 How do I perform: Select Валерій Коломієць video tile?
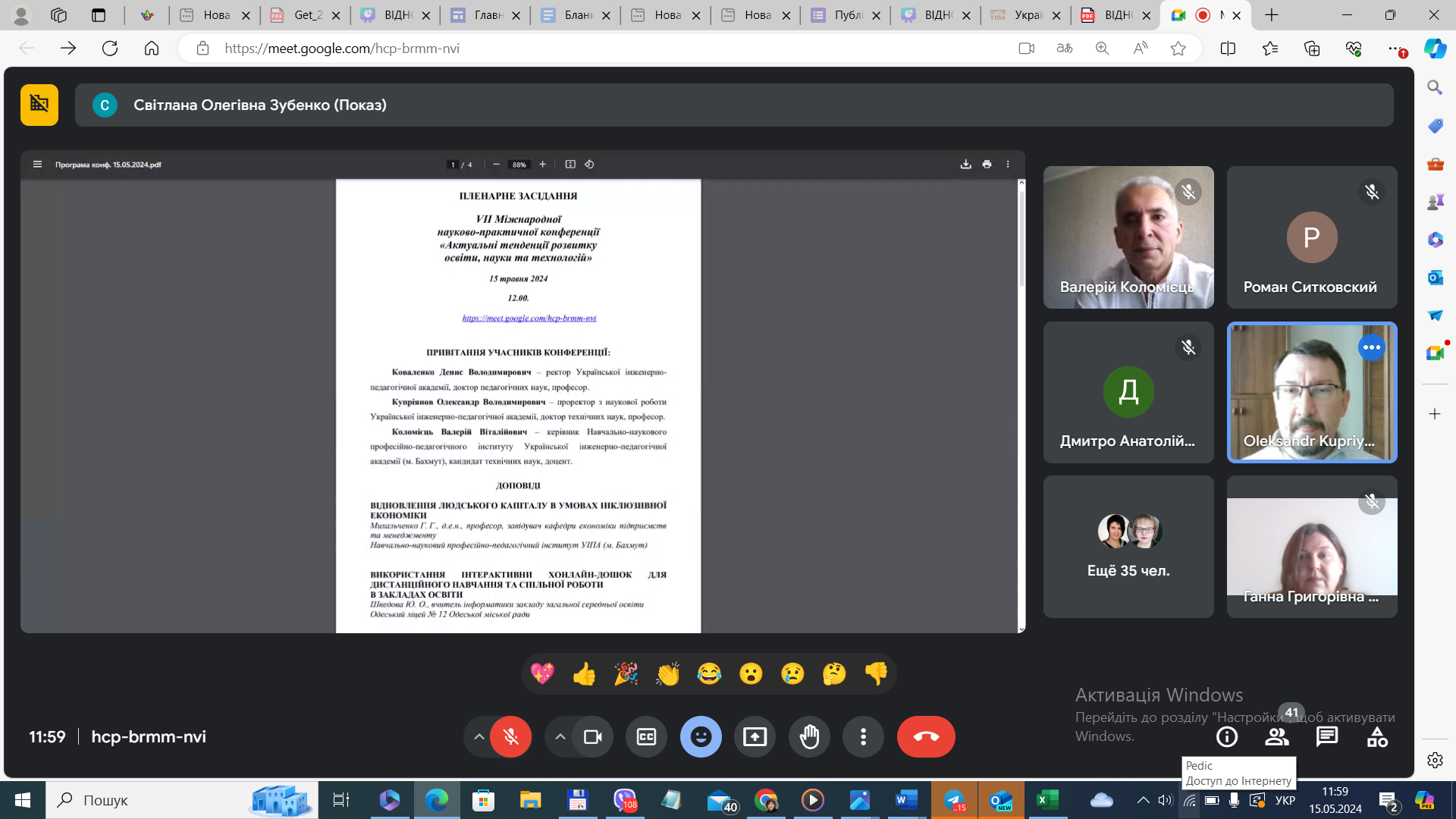(x=1128, y=237)
